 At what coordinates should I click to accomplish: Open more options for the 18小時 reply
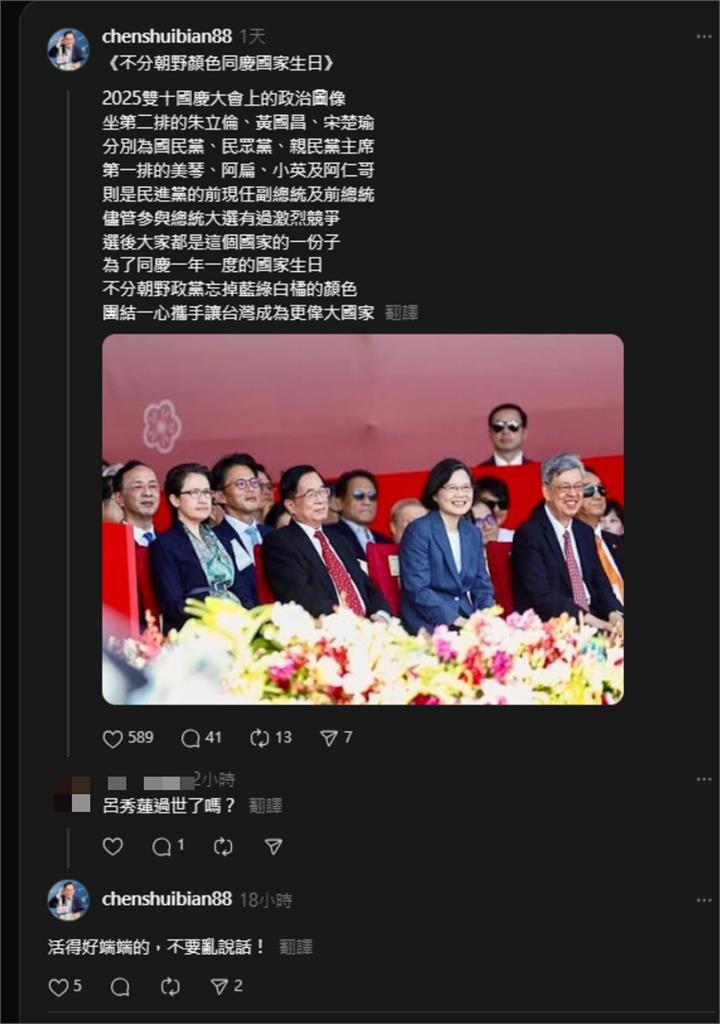click(704, 900)
